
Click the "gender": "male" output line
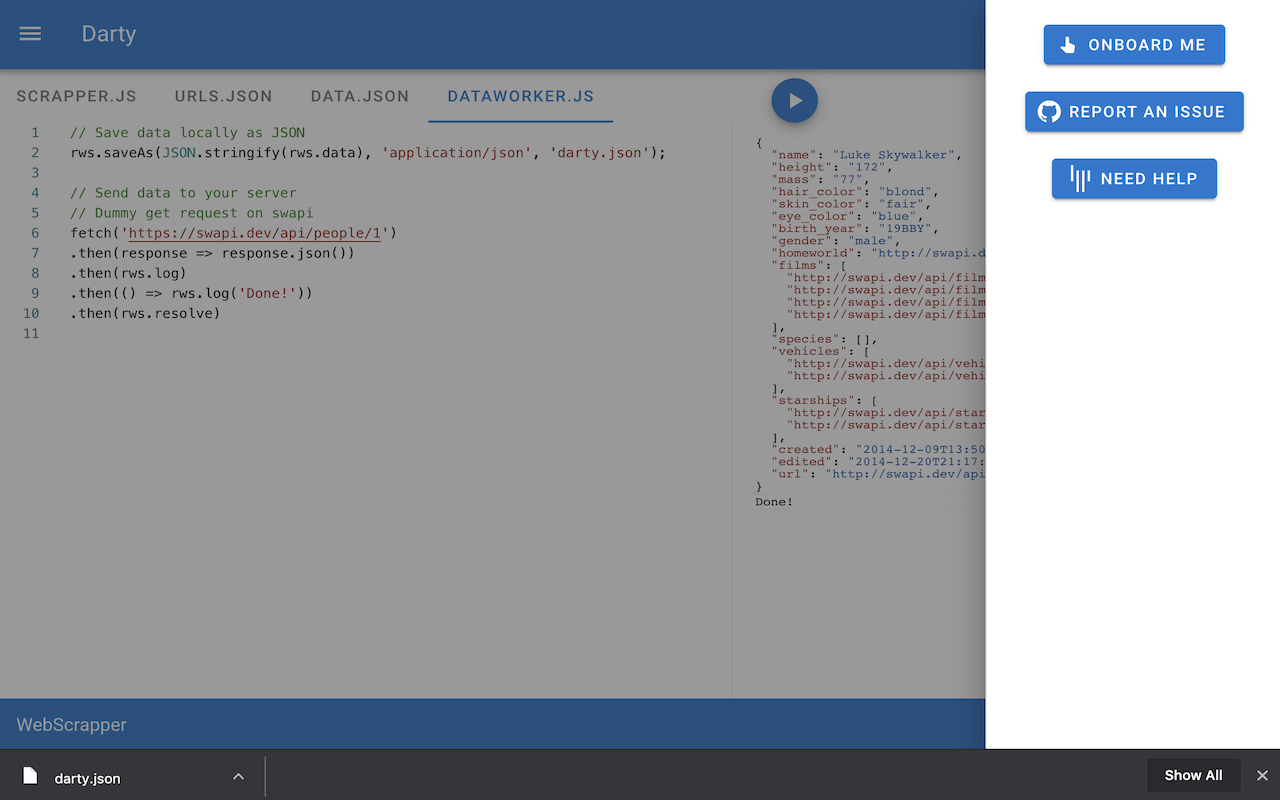point(836,241)
